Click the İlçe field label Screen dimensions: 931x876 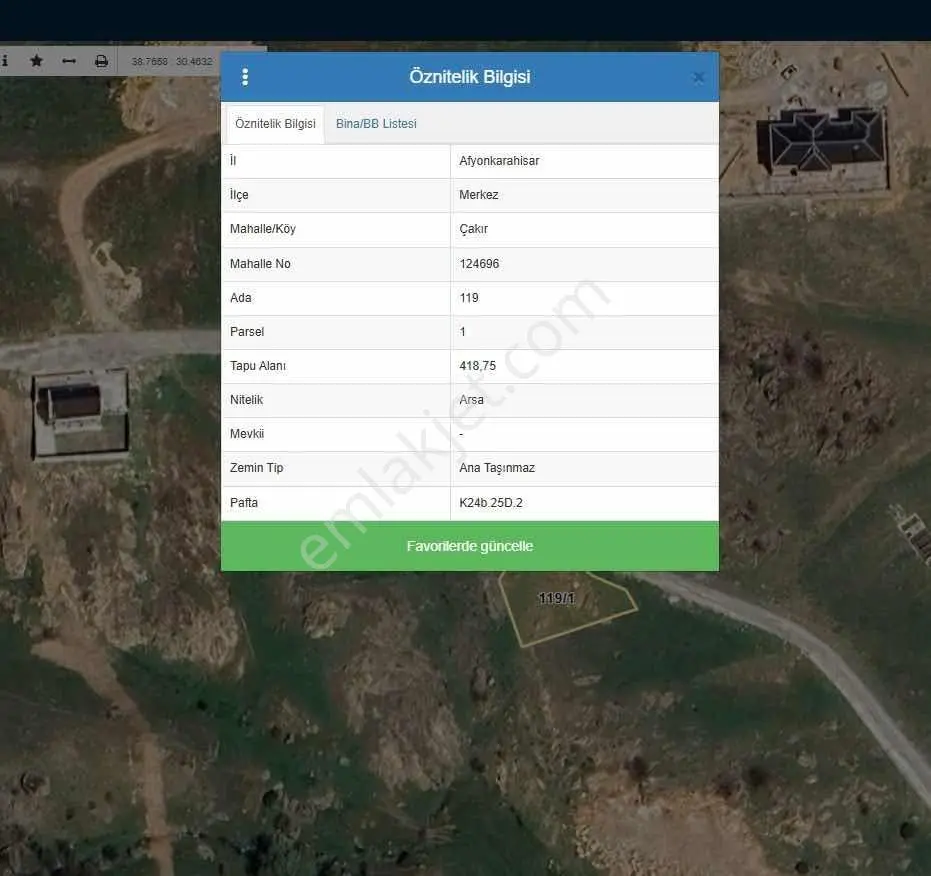pyautogui.click(x=239, y=195)
